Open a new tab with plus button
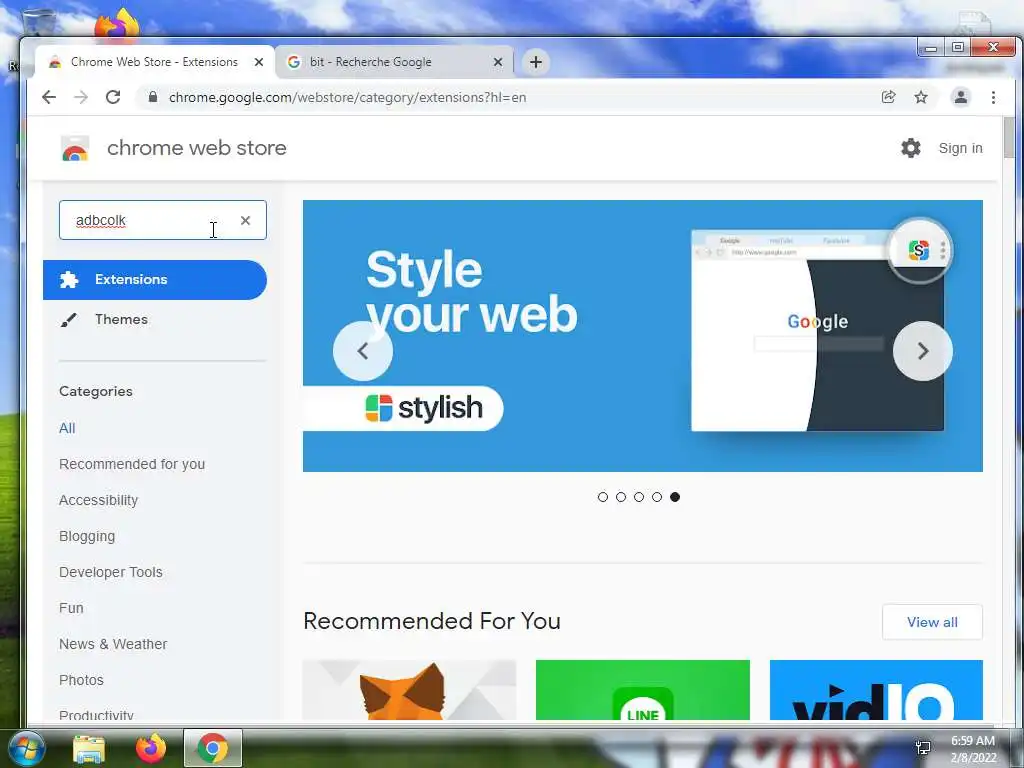The width and height of the screenshot is (1024, 768). click(x=536, y=62)
